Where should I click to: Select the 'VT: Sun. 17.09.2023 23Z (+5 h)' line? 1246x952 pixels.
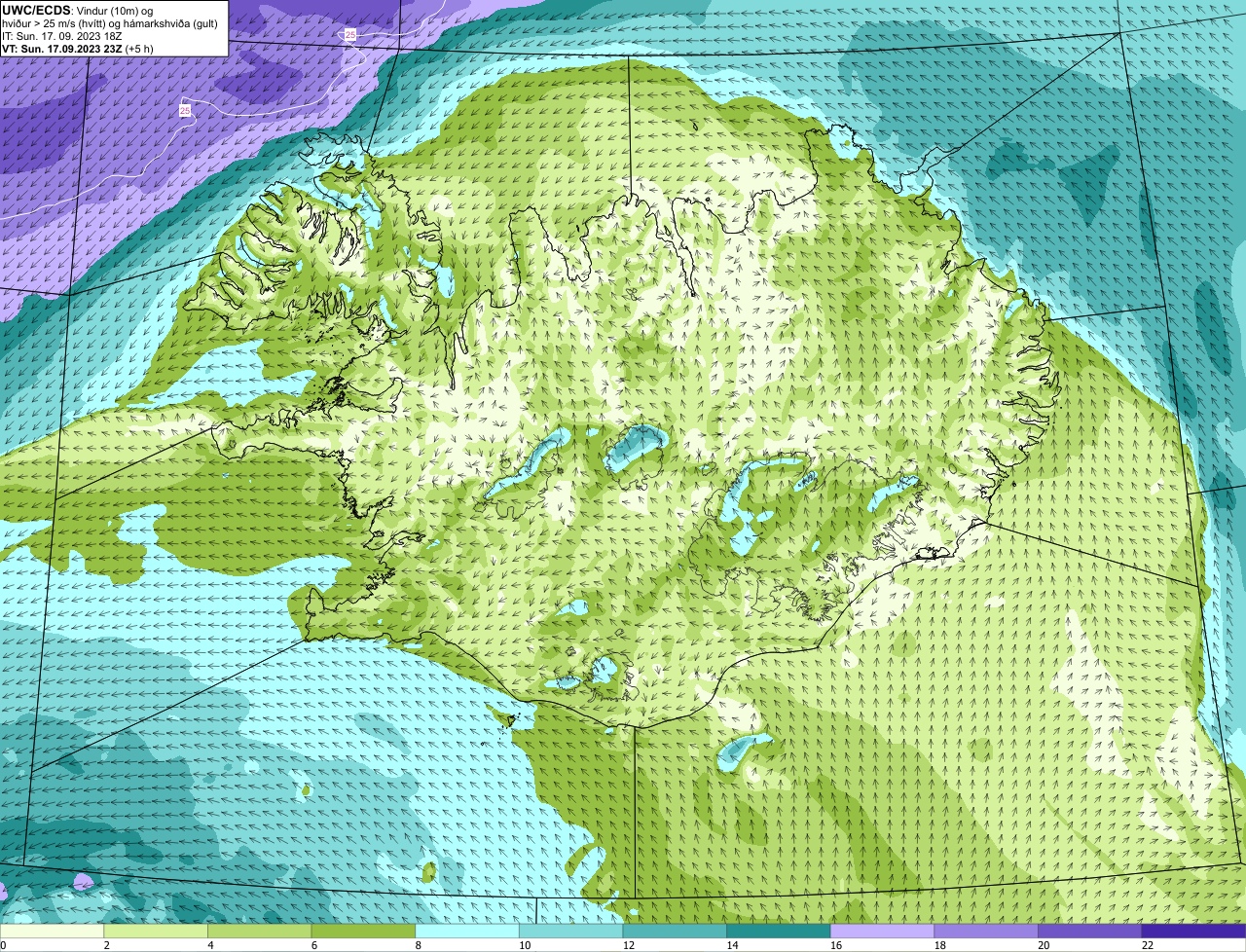(78, 48)
